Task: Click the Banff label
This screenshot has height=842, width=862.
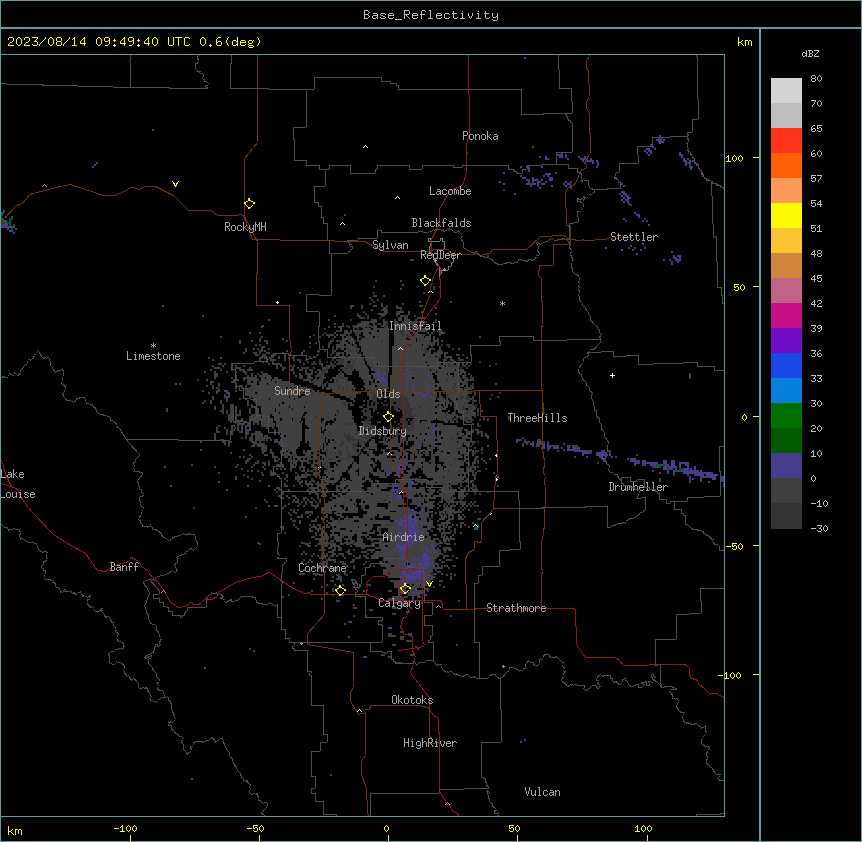Action: (x=124, y=567)
